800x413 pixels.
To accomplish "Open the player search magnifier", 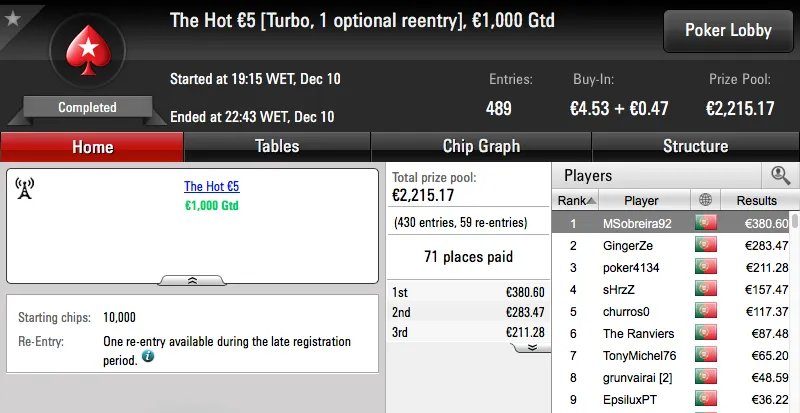I will point(780,175).
